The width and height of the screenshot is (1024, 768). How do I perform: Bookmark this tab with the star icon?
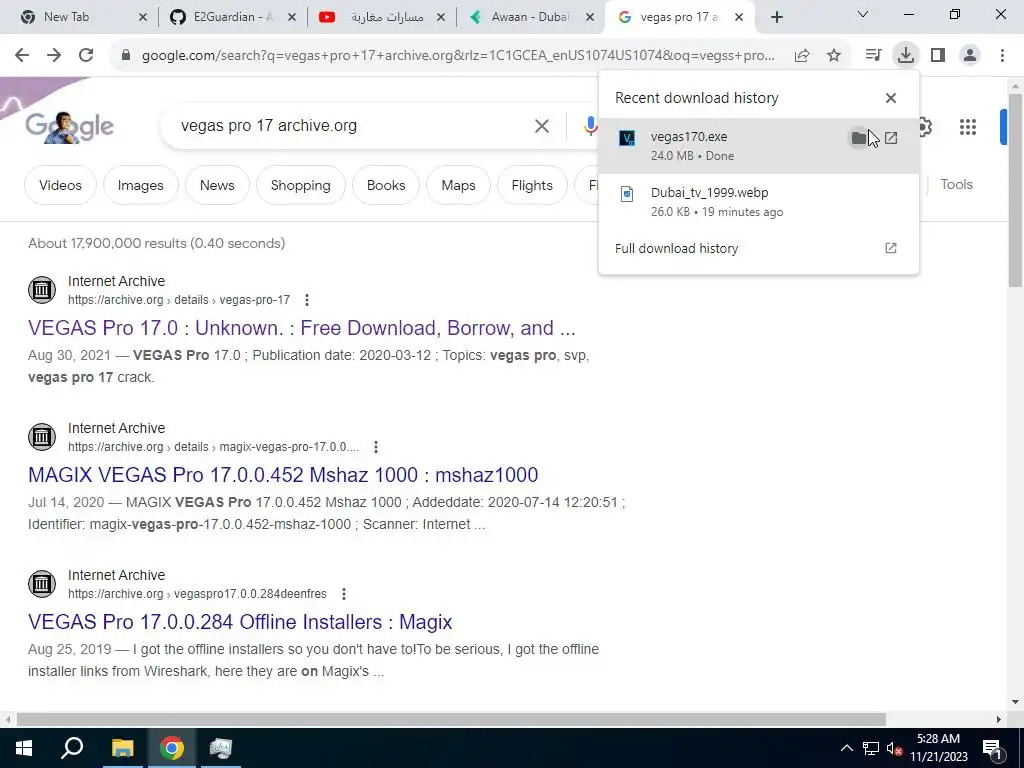coord(834,56)
